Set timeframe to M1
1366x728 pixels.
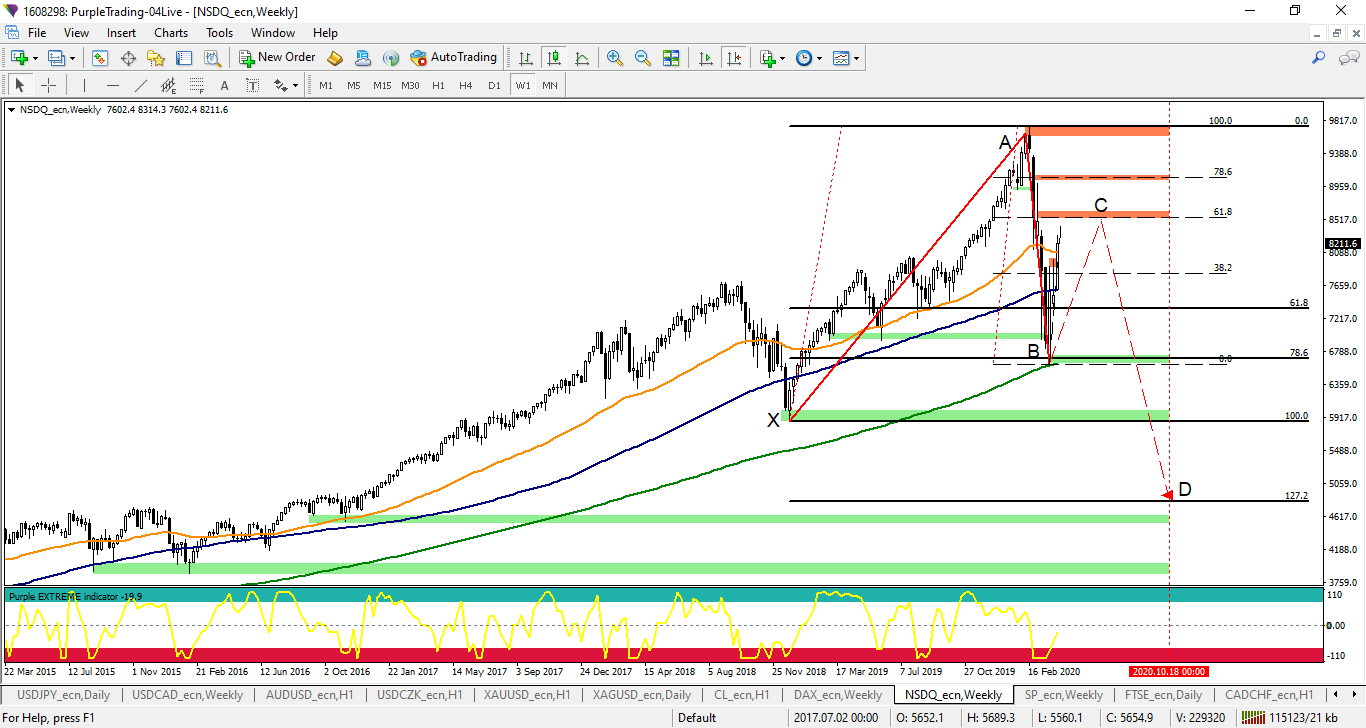[326, 85]
